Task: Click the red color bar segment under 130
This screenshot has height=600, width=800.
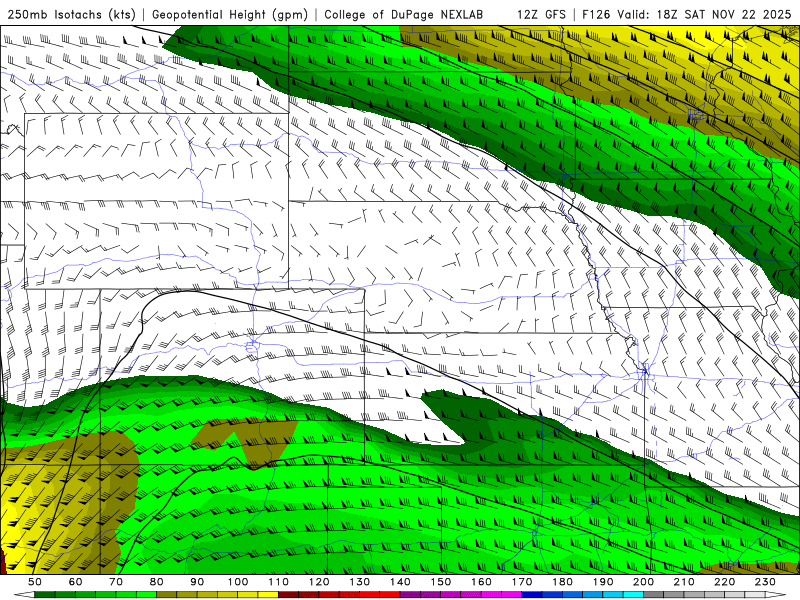Action: [370, 595]
